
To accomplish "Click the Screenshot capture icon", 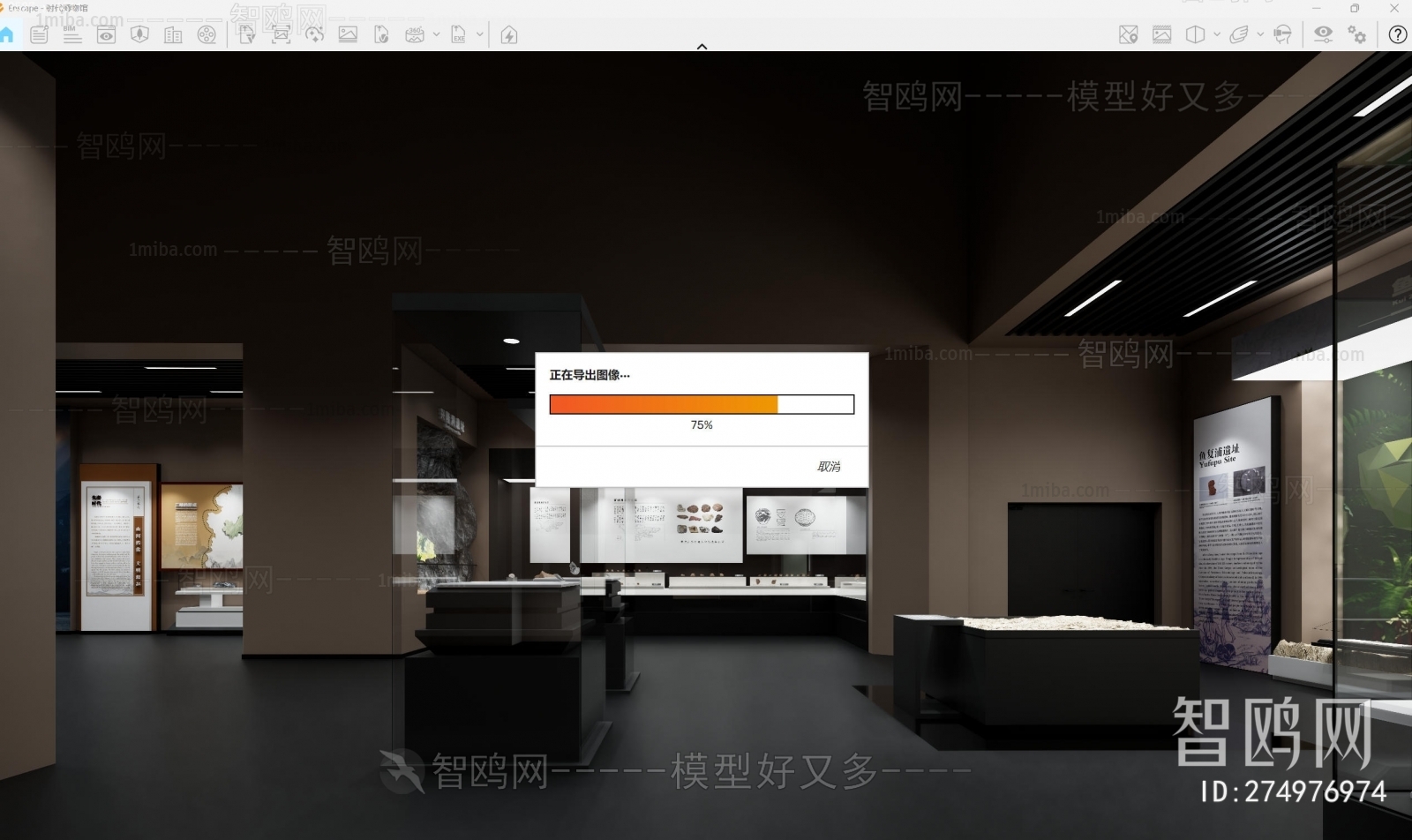I will point(281,35).
